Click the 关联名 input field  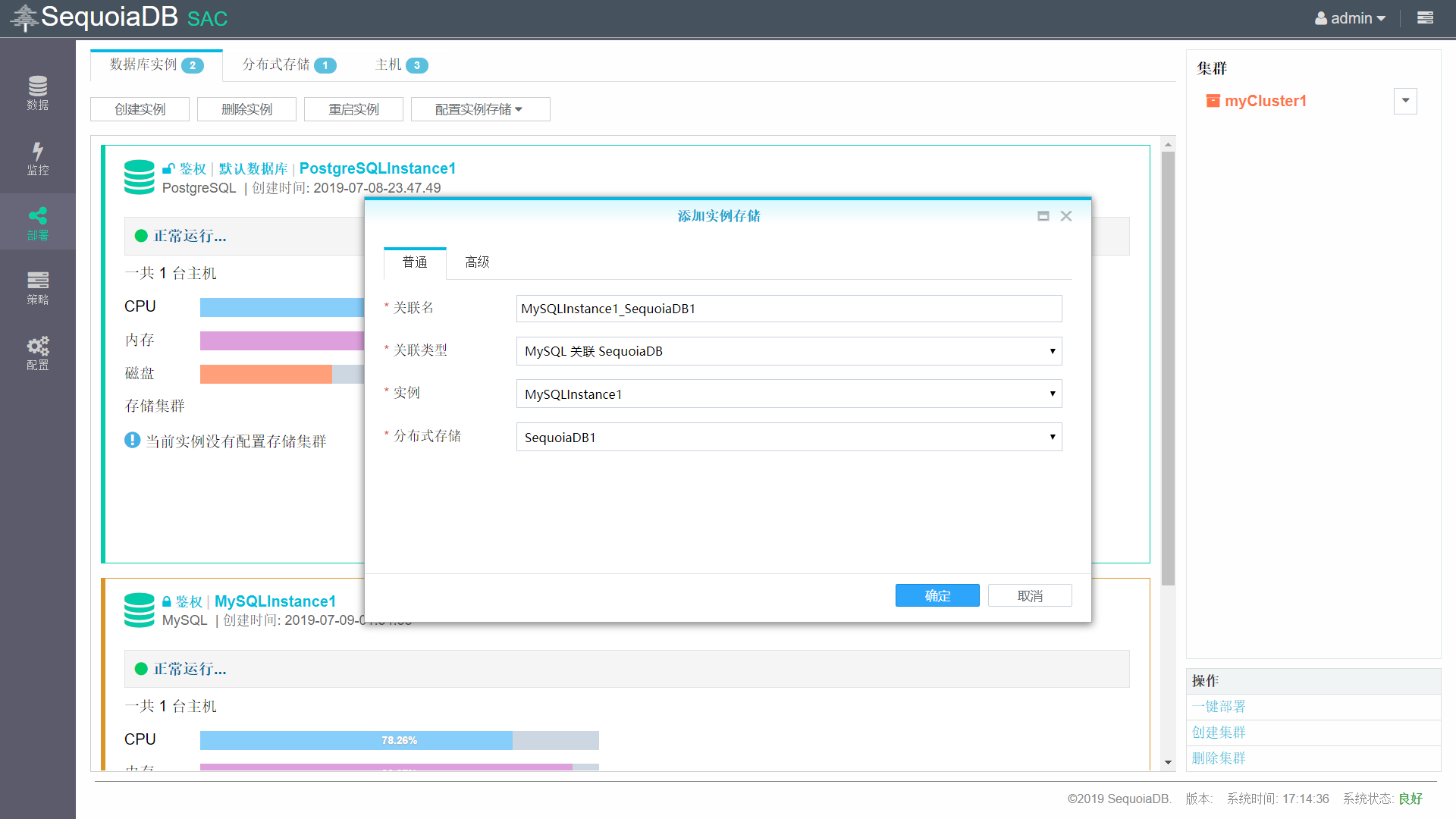tap(789, 309)
